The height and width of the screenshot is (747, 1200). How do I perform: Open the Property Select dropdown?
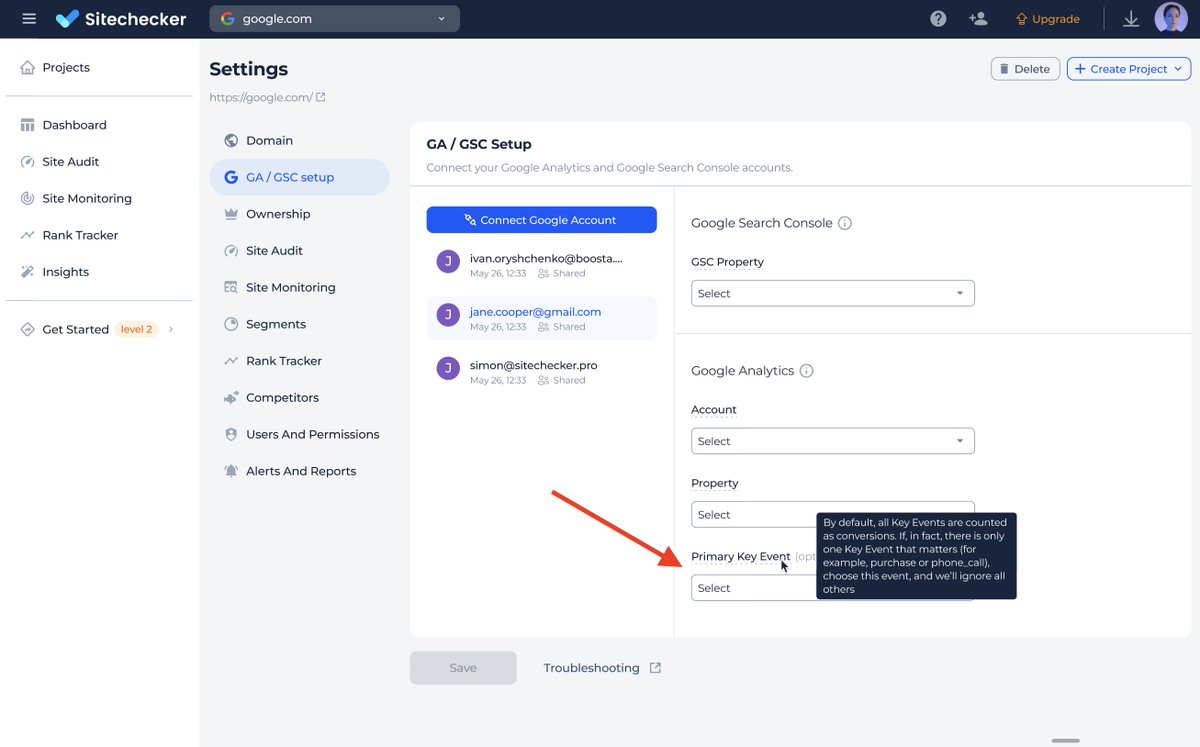pos(832,514)
